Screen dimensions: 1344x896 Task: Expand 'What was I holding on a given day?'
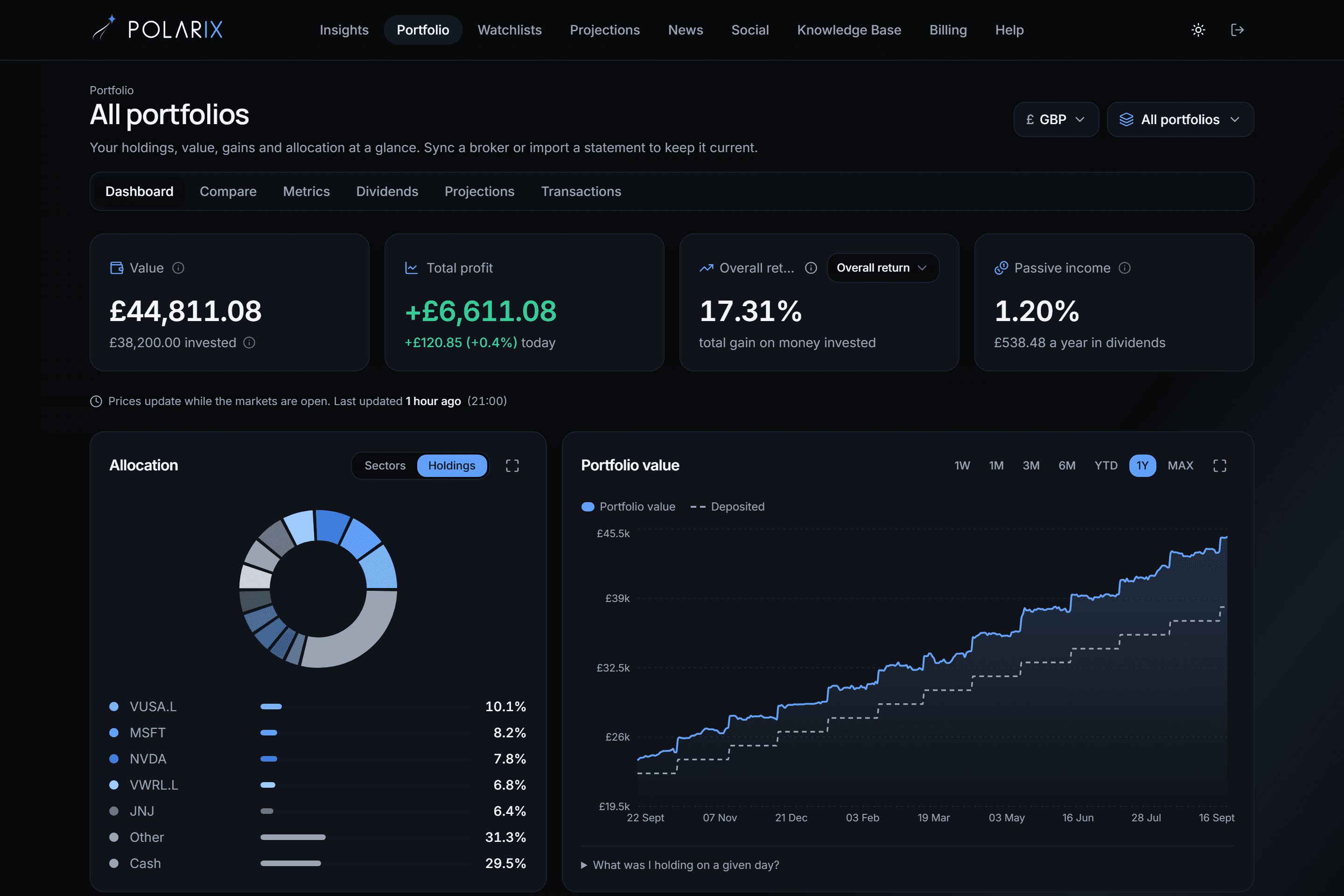point(680,865)
